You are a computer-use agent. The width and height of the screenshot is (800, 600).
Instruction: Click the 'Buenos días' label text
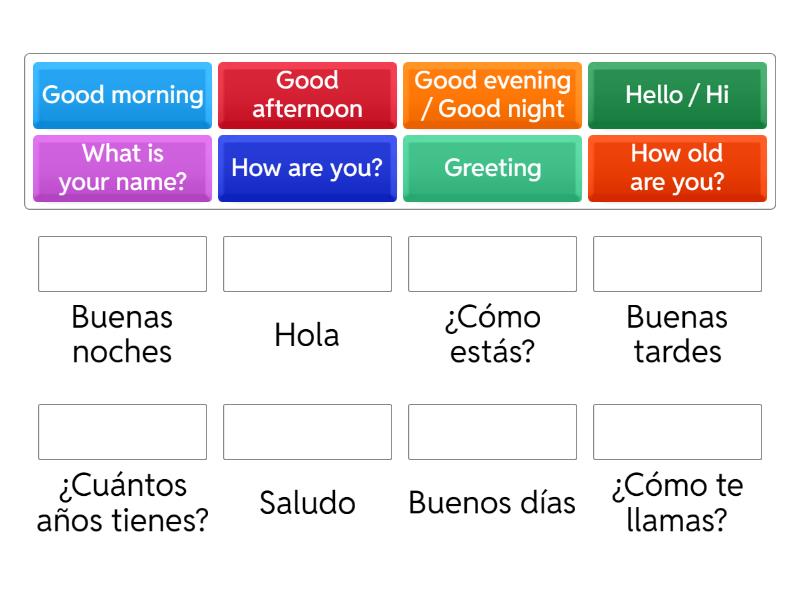(x=492, y=503)
